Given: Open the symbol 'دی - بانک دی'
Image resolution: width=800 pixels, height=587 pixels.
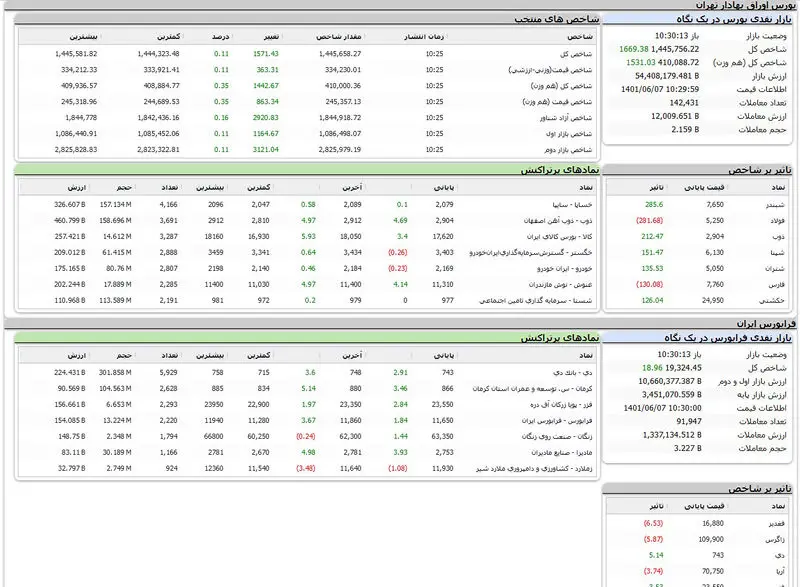Looking at the screenshot, I should click(x=572, y=373).
